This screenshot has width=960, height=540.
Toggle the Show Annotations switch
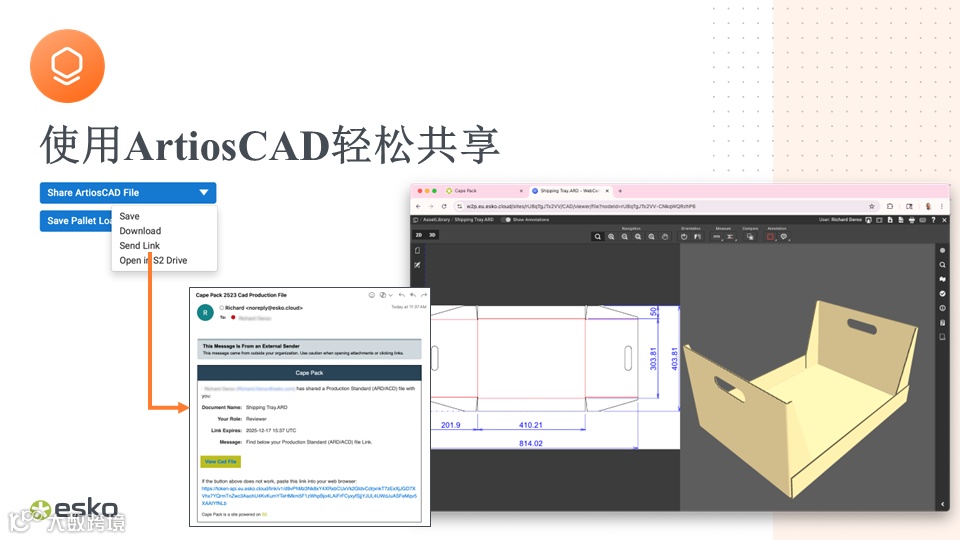(x=508, y=220)
